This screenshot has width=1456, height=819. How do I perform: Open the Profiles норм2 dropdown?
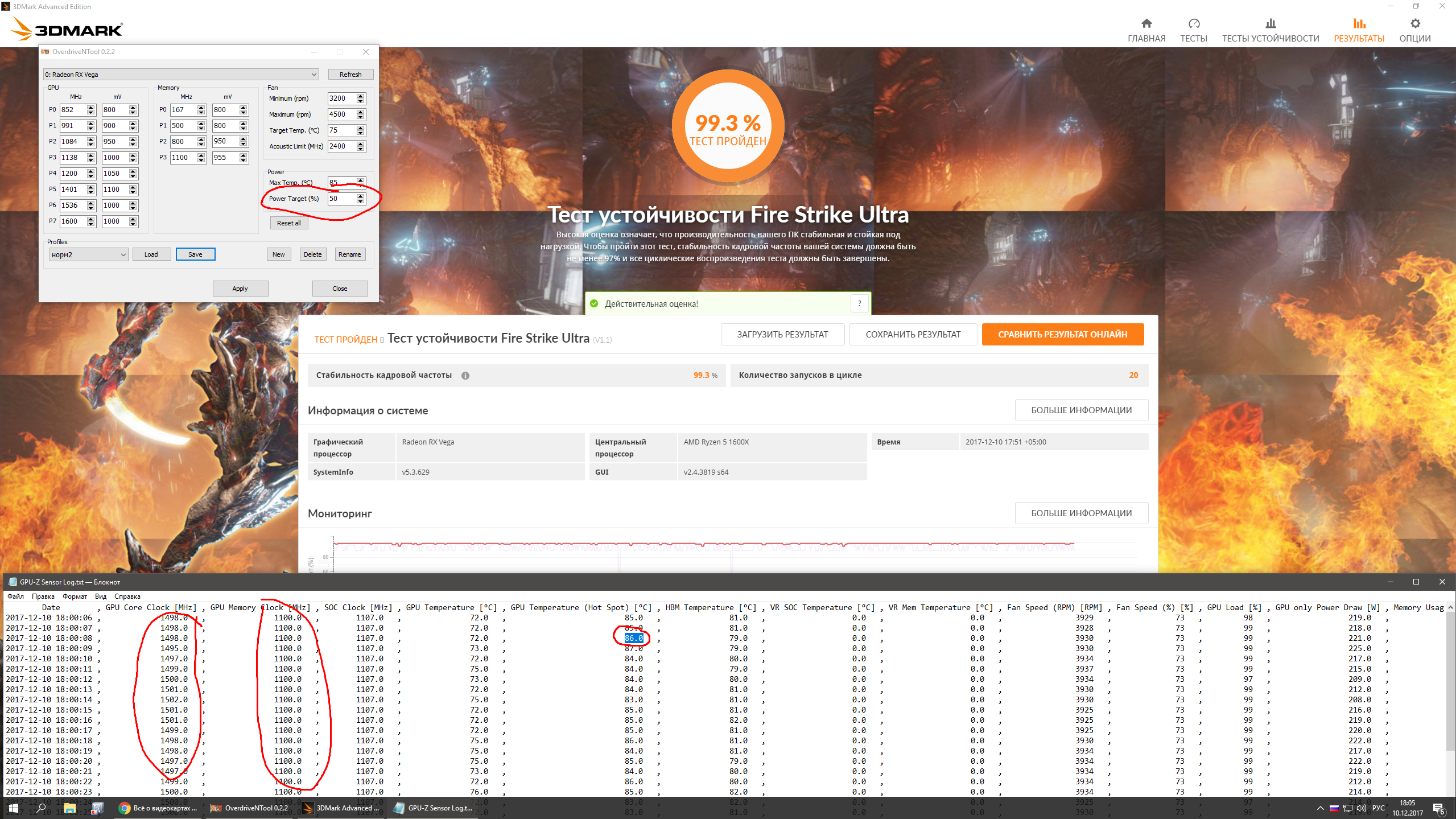123,254
